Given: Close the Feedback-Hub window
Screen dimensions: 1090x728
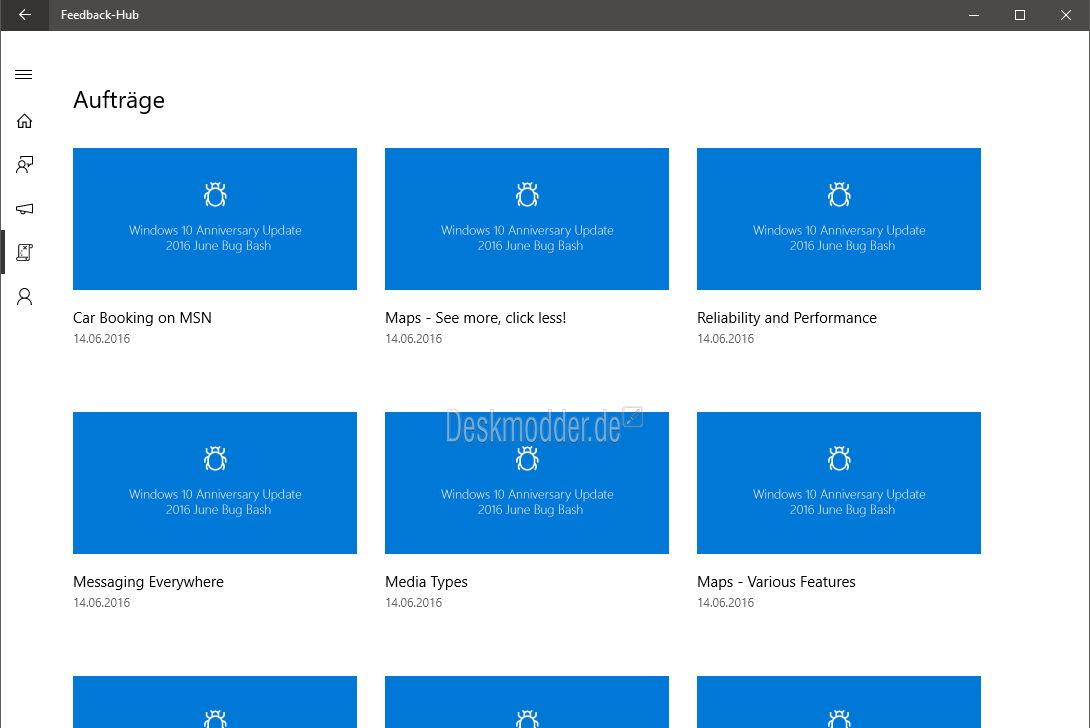Looking at the screenshot, I should (1066, 15).
